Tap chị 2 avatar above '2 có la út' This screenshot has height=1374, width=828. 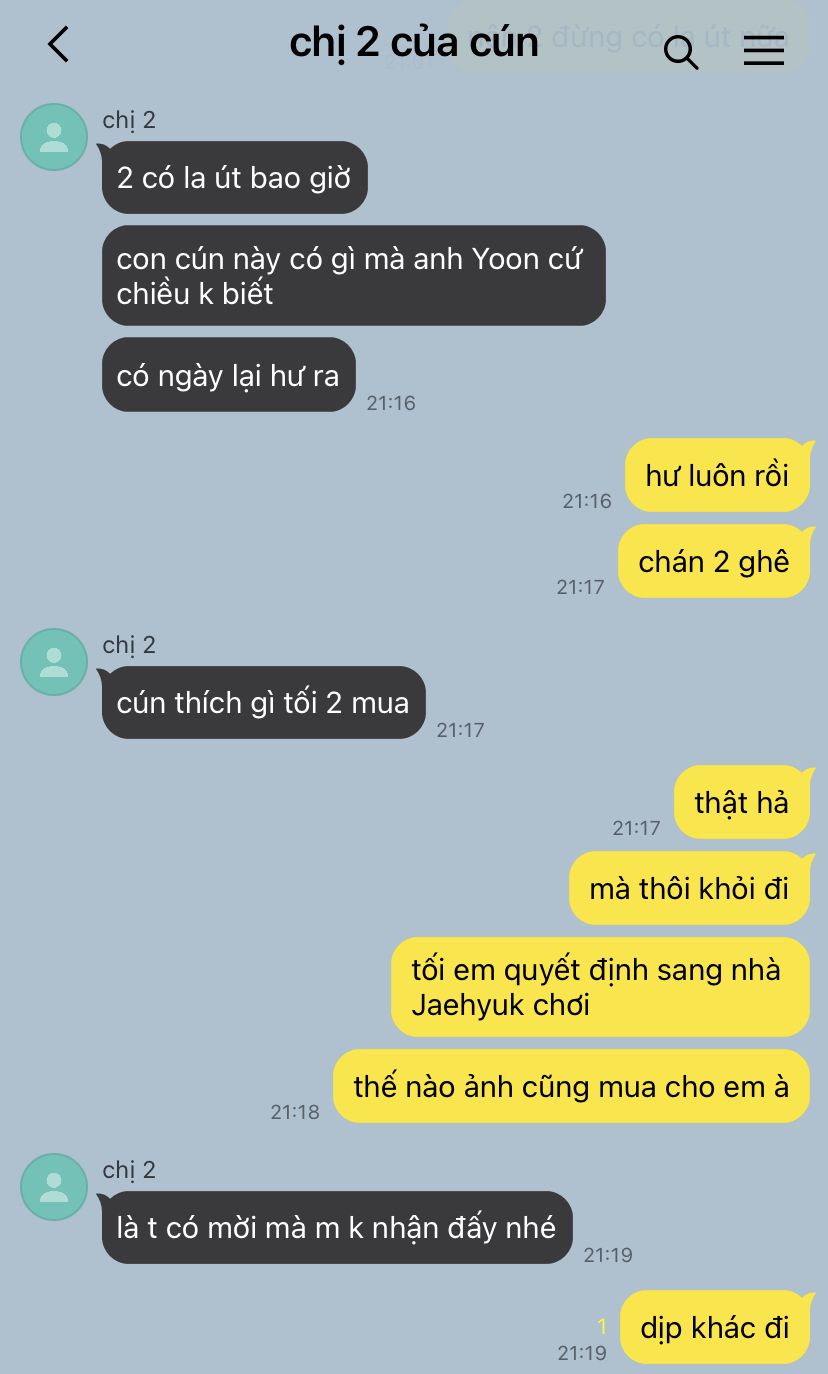54,137
